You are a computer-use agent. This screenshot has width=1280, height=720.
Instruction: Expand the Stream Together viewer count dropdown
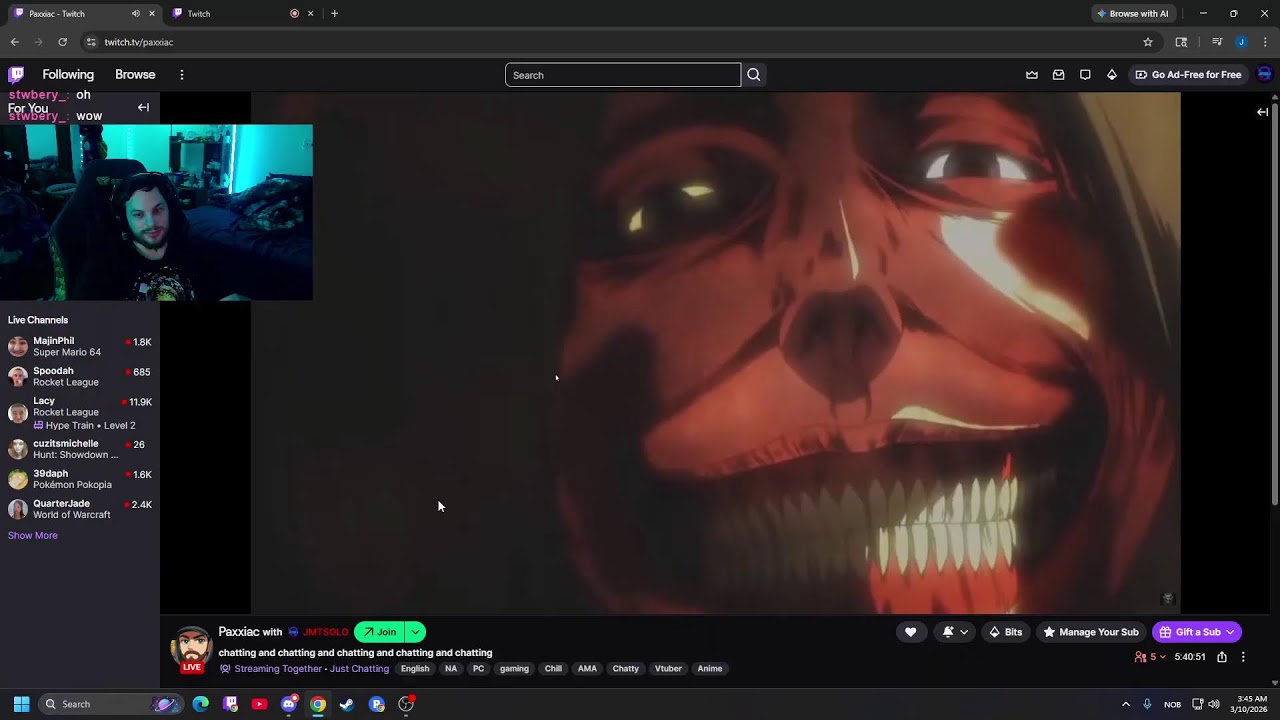pyautogui.click(x=1150, y=657)
